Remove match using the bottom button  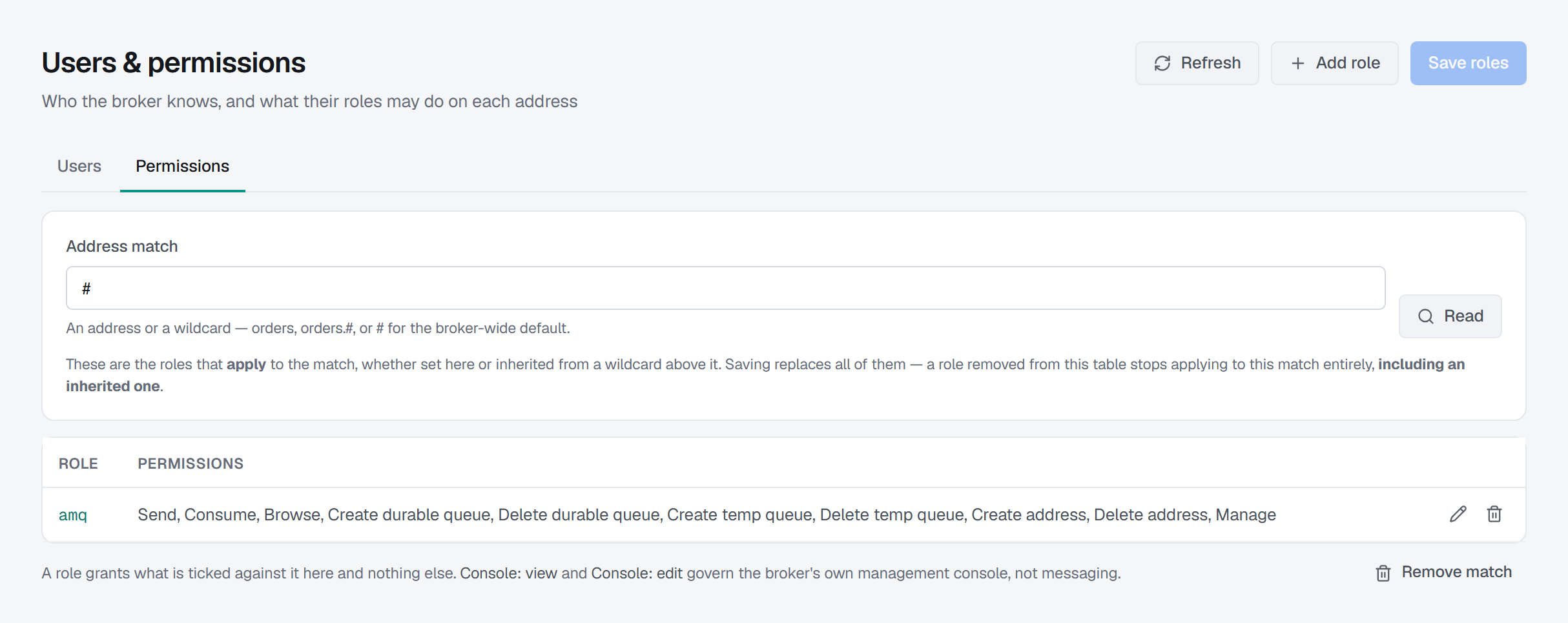pos(1443,573)
